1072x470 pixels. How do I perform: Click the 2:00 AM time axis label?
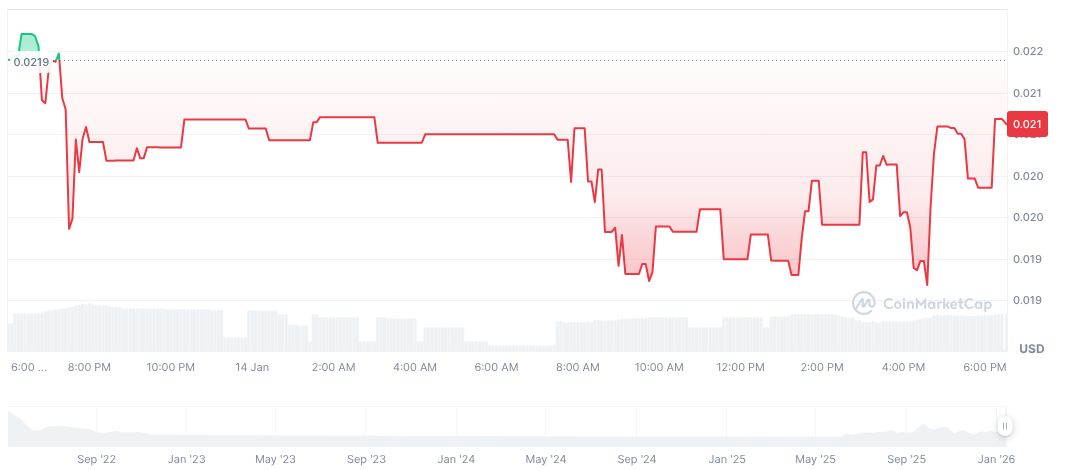[333, 367]
